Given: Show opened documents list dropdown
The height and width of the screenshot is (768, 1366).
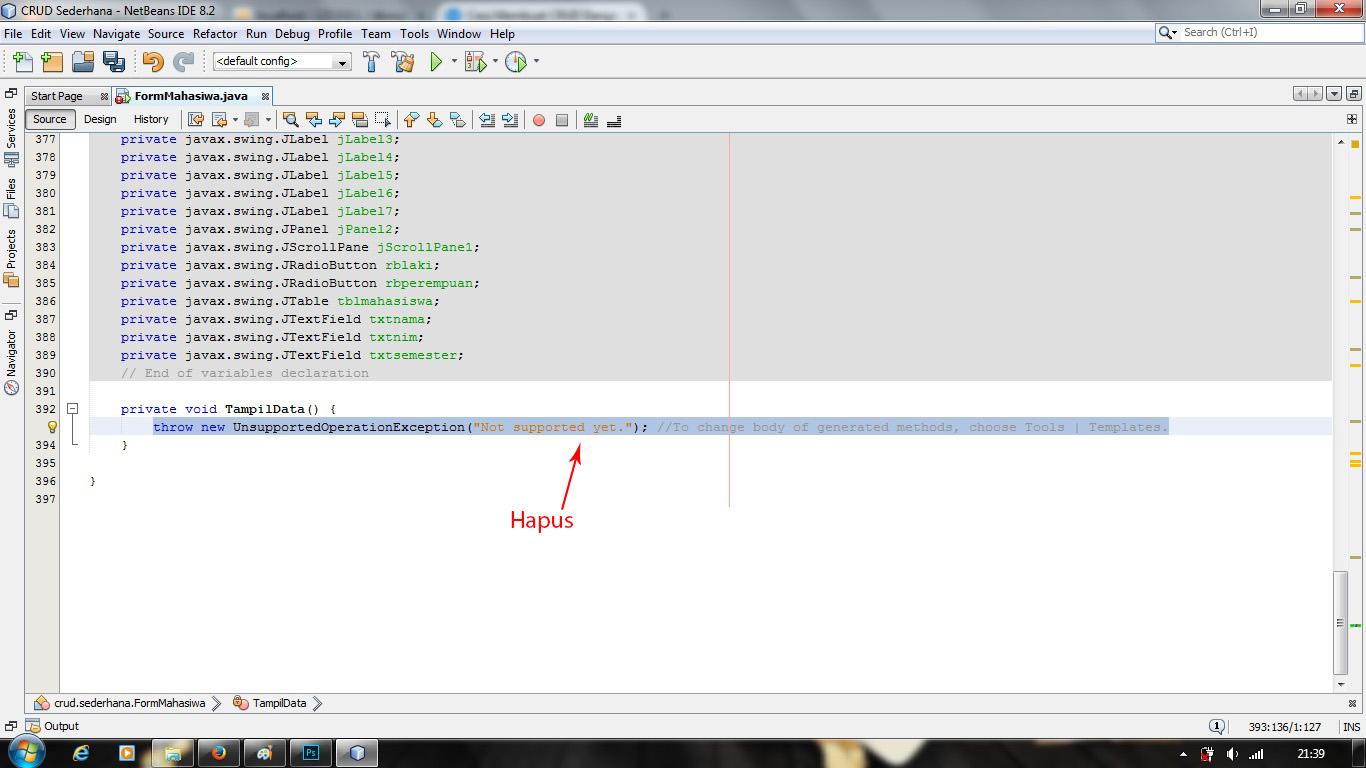Looking at the screenshot, I should 1334,94.
